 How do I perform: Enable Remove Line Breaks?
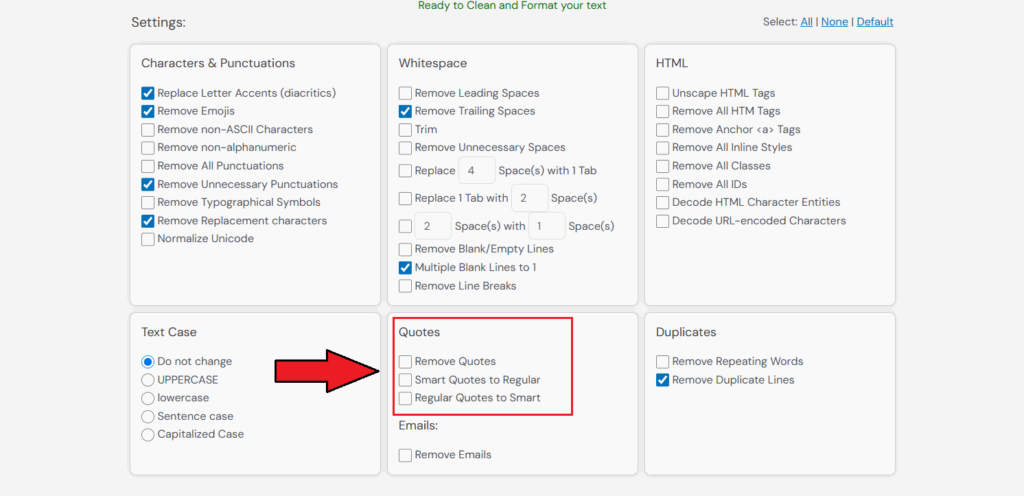pos(405,286)
